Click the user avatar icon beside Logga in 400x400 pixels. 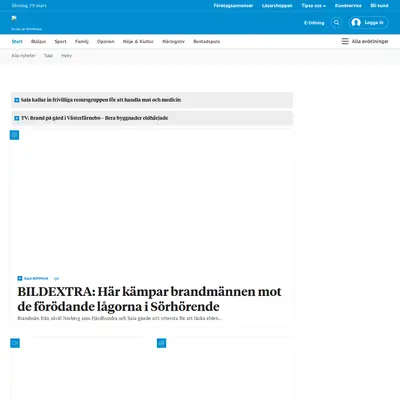click(x=356, y=23)
